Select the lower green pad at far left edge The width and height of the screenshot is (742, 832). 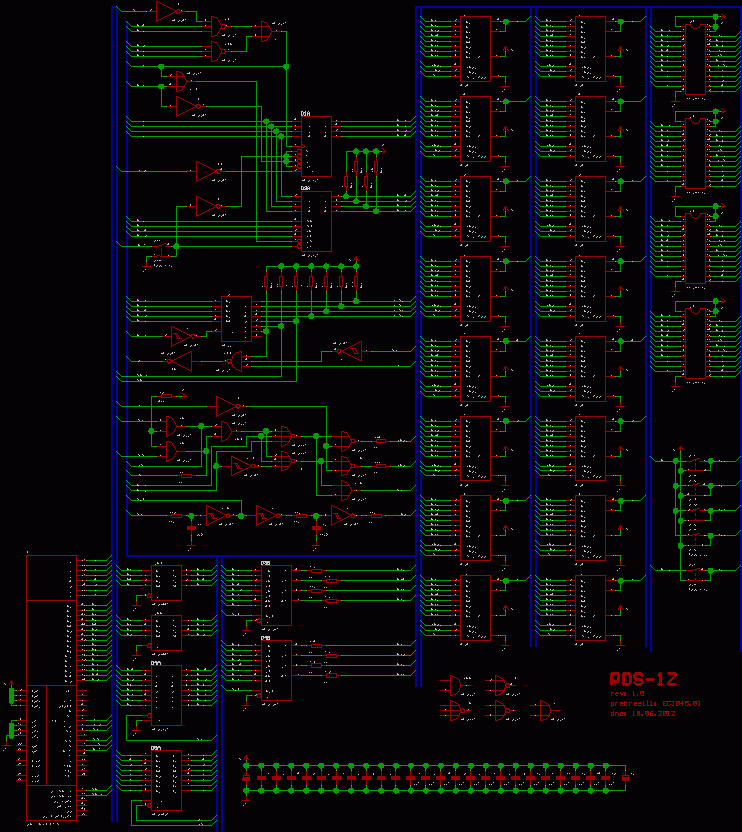tap(12, 730)
